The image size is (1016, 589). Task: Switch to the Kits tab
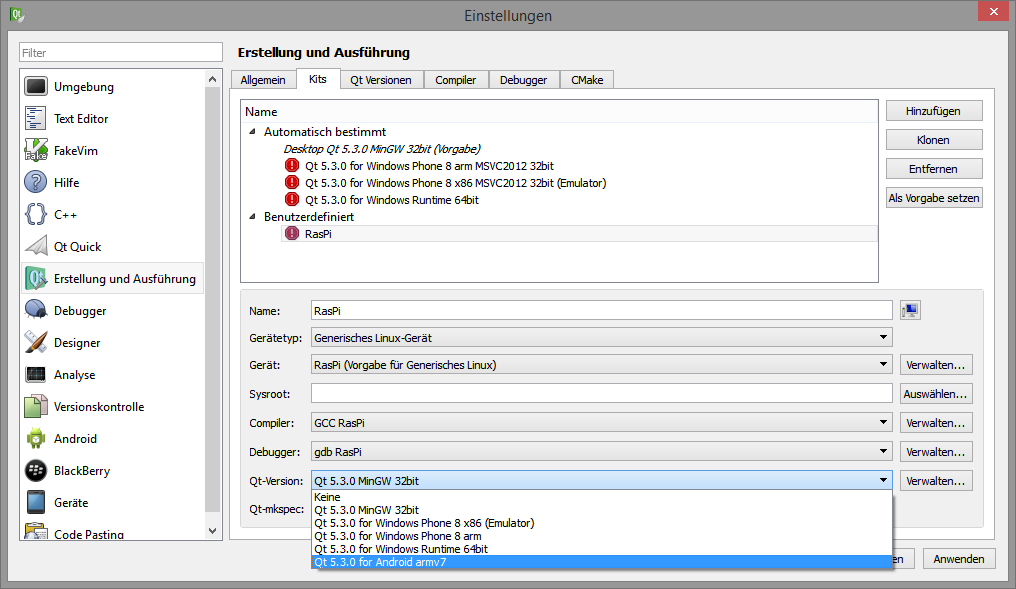point(318,78)
